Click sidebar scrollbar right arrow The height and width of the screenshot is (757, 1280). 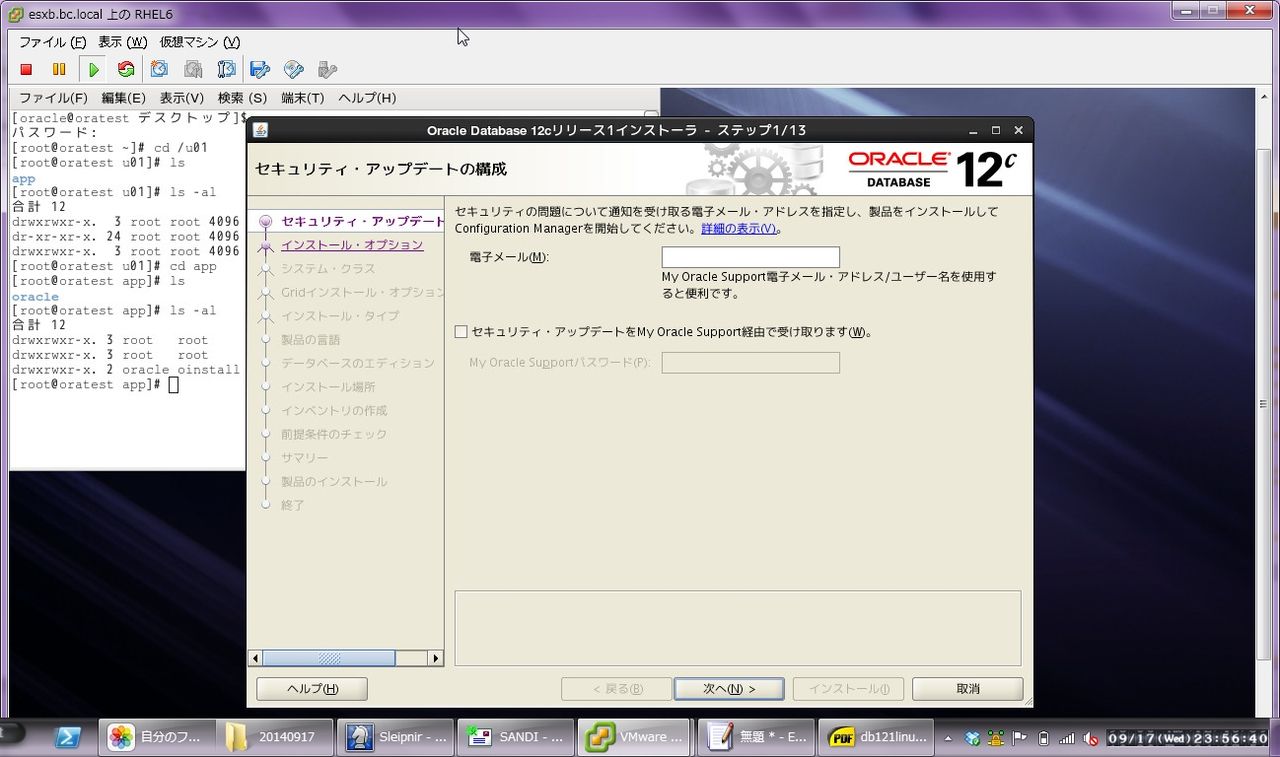pyautogui.click(x=435, y=658)
